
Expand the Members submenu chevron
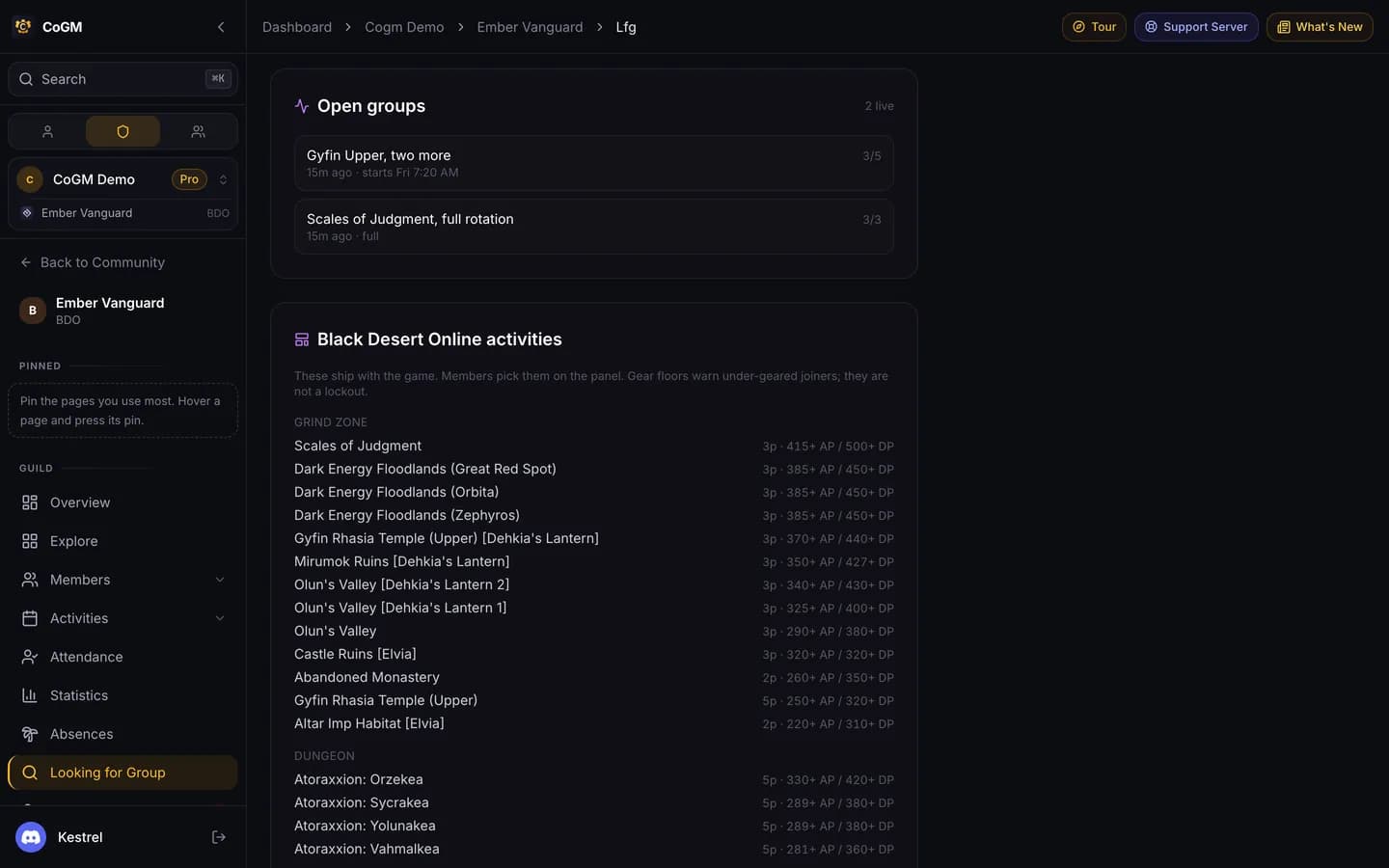click(220, 580)
